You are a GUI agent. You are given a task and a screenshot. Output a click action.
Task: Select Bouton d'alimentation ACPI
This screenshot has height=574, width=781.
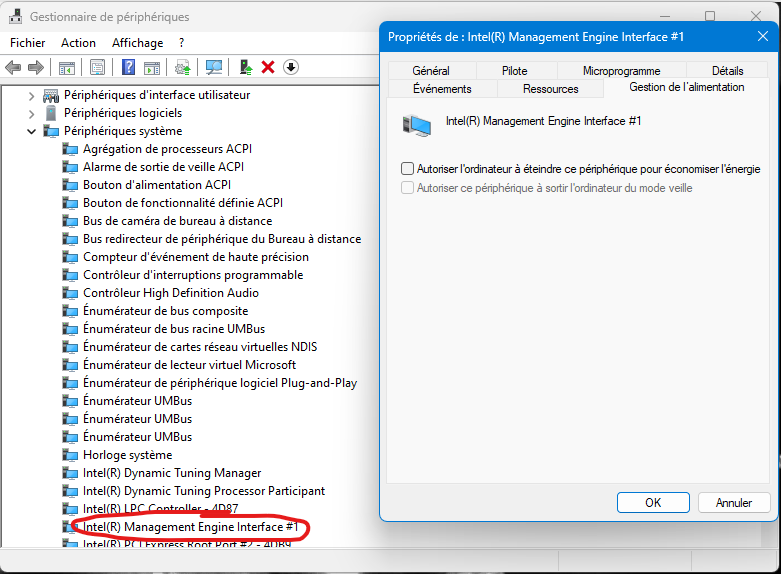(x=157, y=185)
